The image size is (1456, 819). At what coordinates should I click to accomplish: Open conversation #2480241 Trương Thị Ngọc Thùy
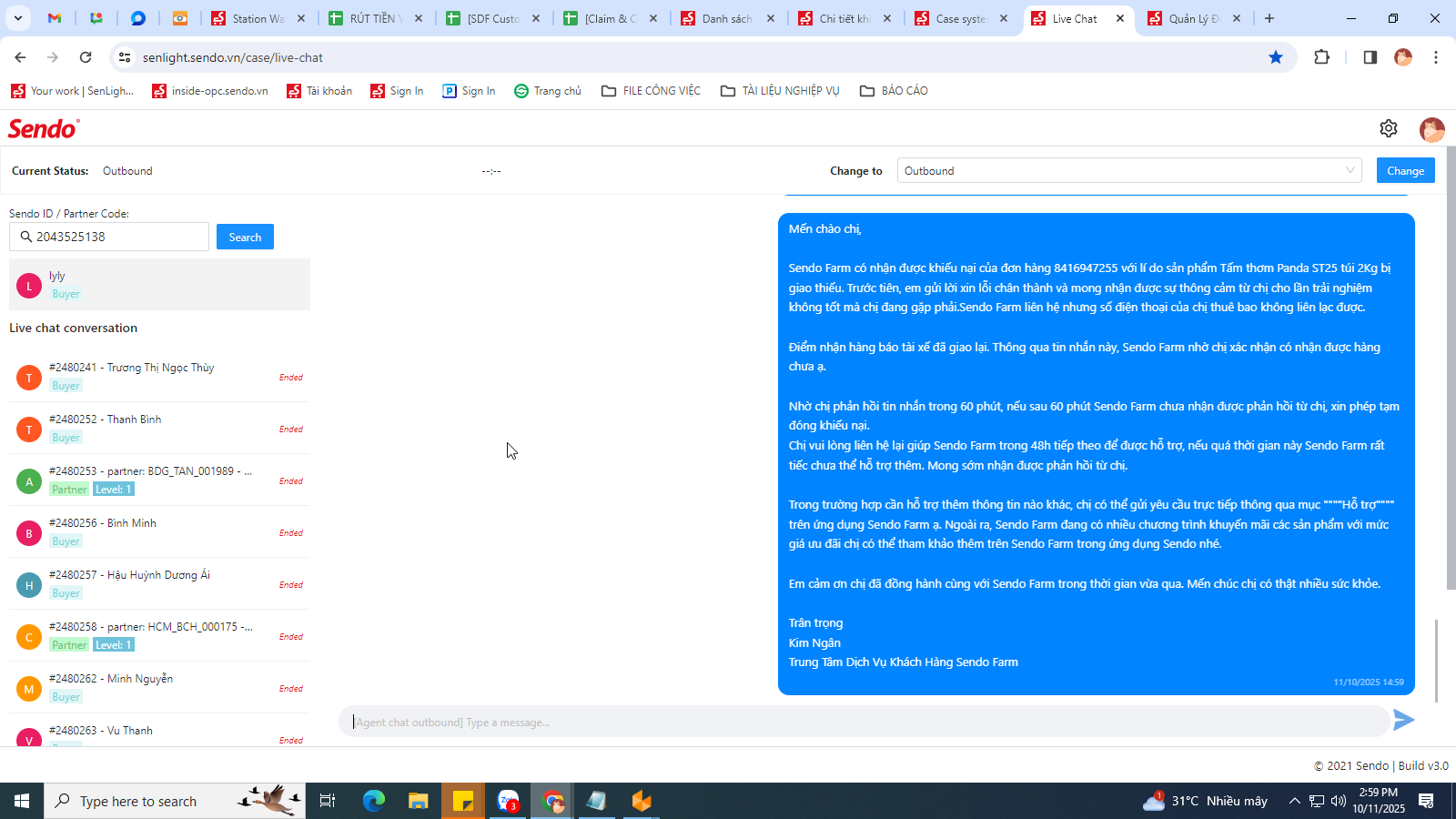pos(159,377)
